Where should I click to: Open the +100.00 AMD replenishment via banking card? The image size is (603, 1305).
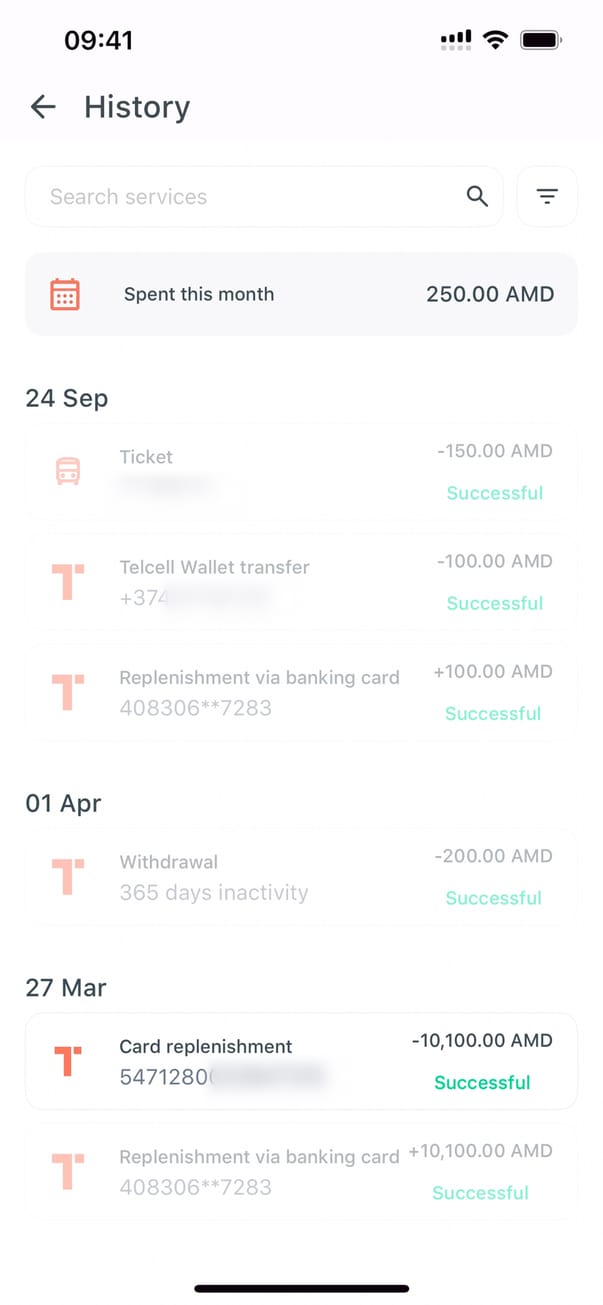click(300, 692)
